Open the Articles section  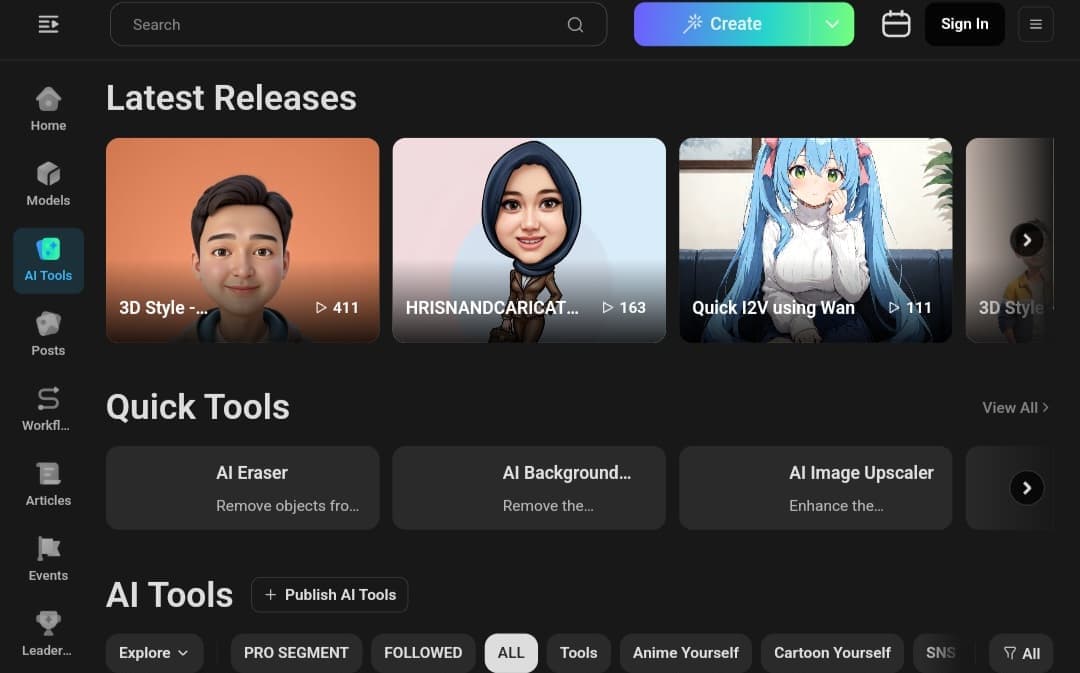click(x=48, y=482)
